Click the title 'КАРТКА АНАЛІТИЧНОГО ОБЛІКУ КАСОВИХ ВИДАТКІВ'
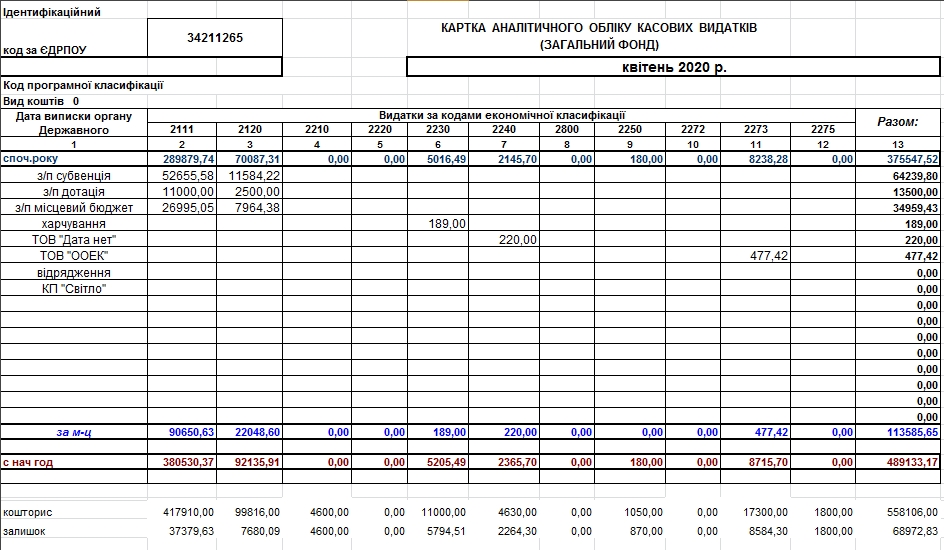 (x=599, y=28)
